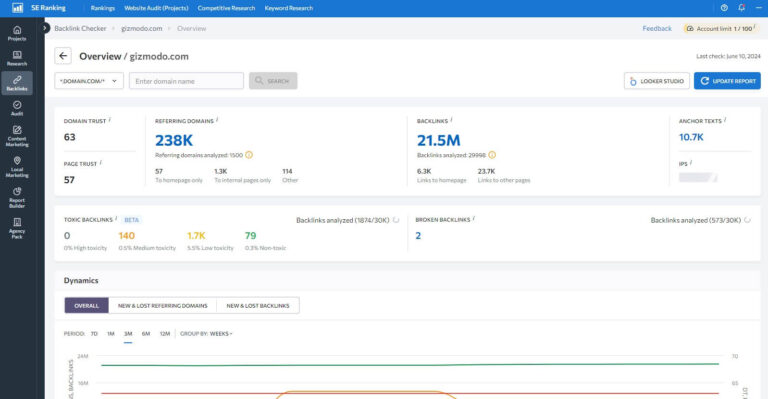
Task: Open the help question-mark icon
Action: (x=724, y=8)
